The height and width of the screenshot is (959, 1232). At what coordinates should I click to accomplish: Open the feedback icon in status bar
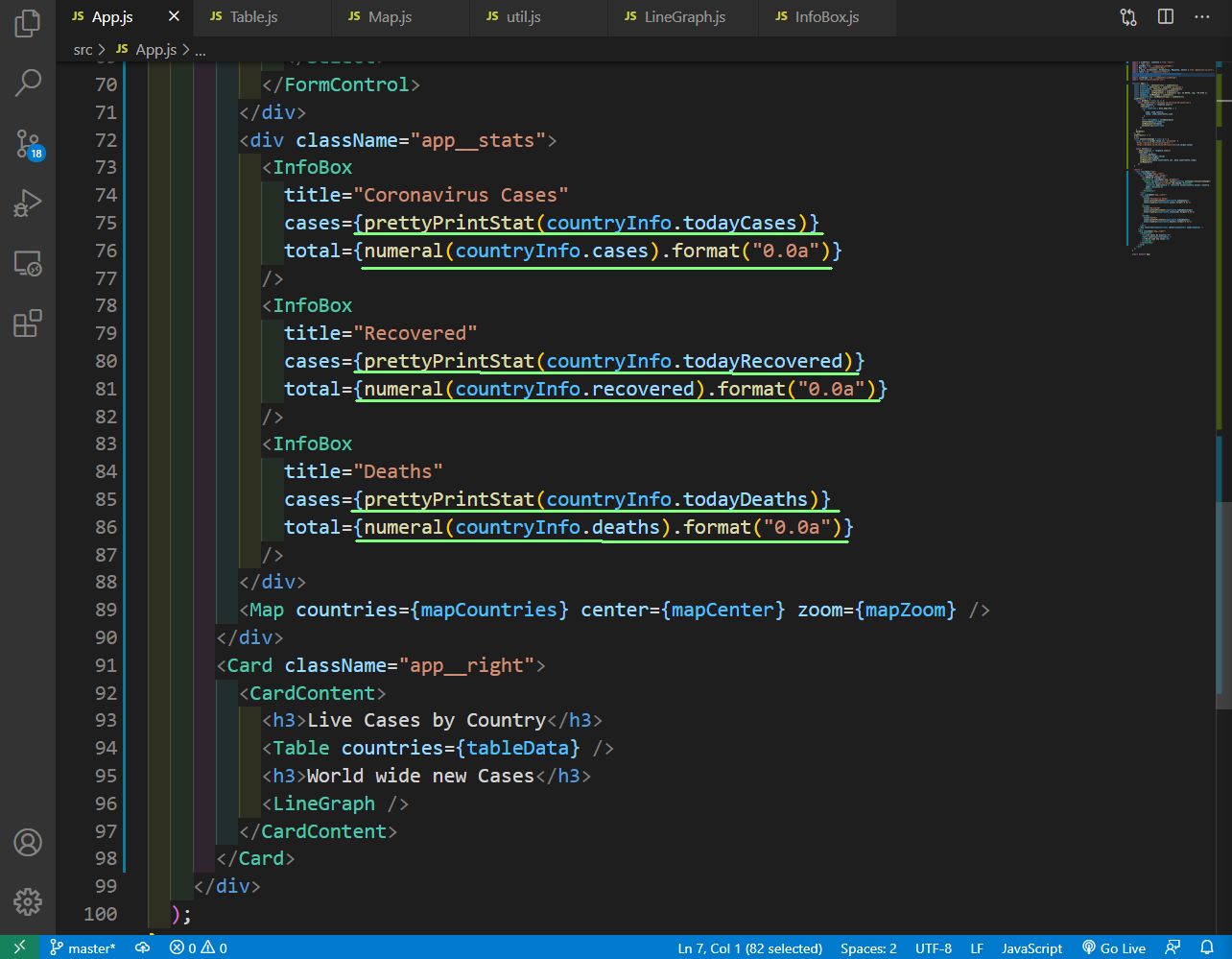tap(1173, 947)
